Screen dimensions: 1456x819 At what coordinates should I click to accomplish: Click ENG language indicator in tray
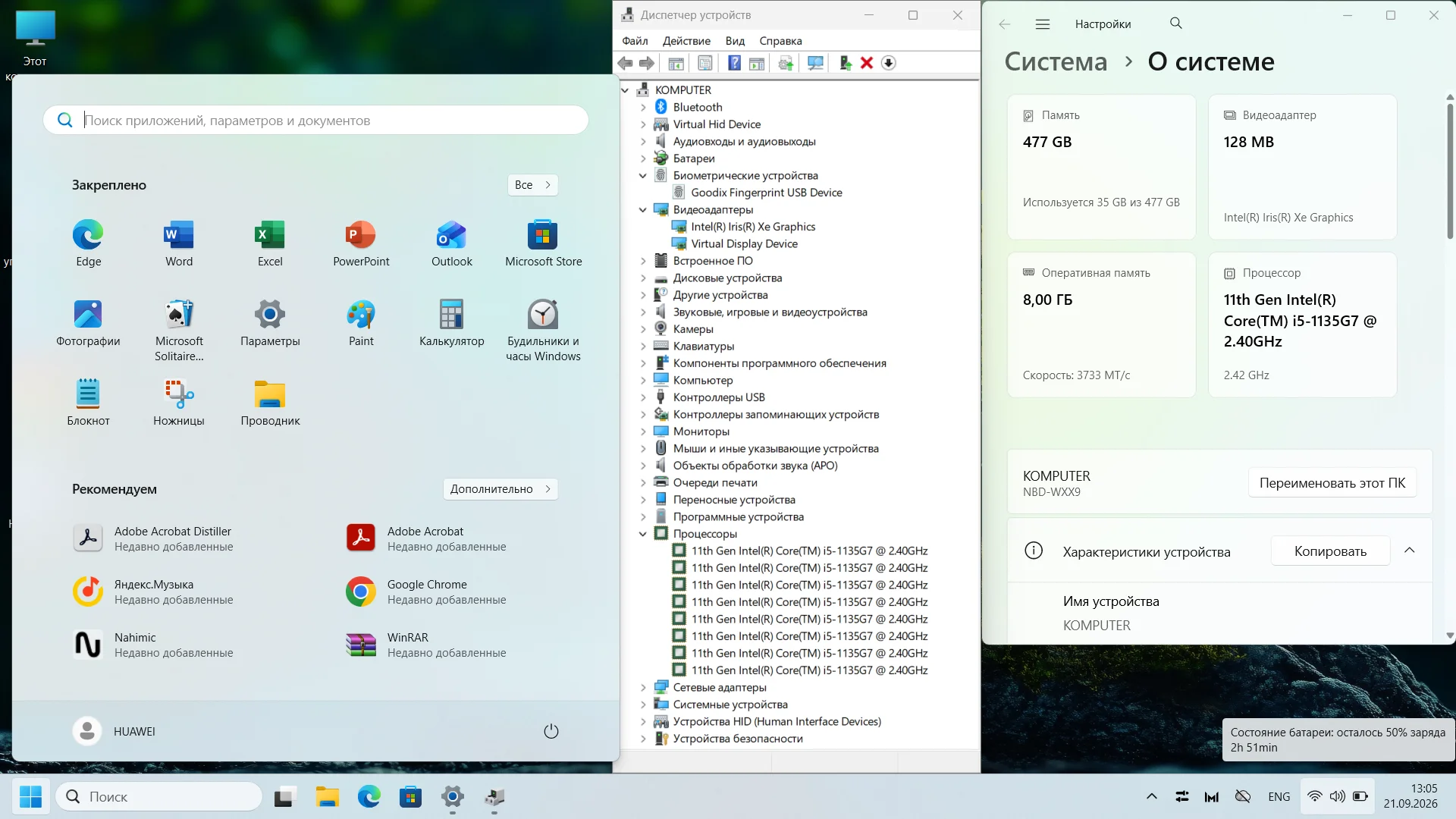pyautogui.click(x=1279, y=796)
